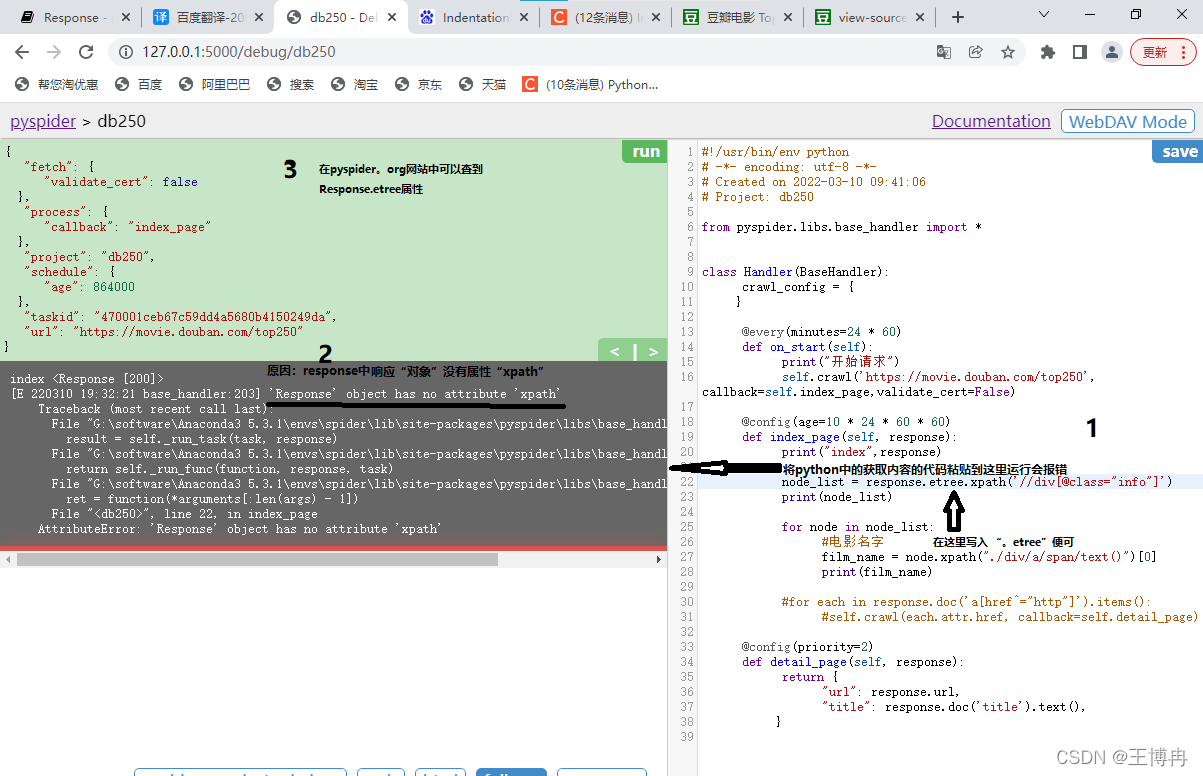Open the 百度 bookmark
The width and height of the screenshot is (1203, 776).
tap(139, 85)
